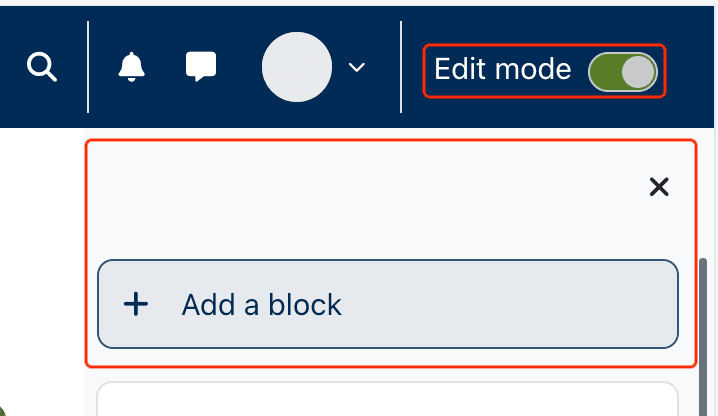The width and height of the screenshot is (718, 416).
Task: Click the round user avatar
Action: 296,67
